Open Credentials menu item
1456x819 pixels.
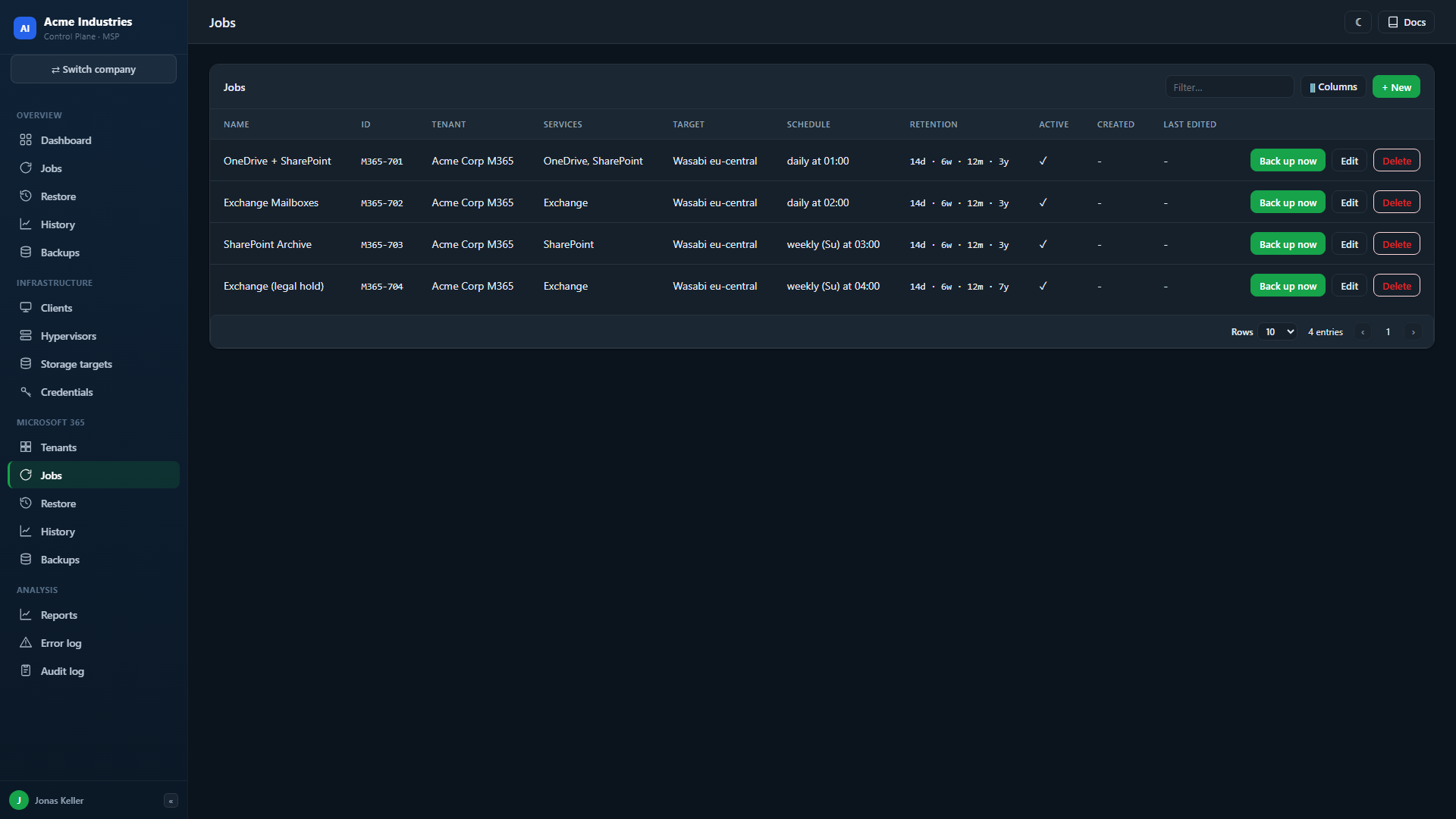point(93,392)
